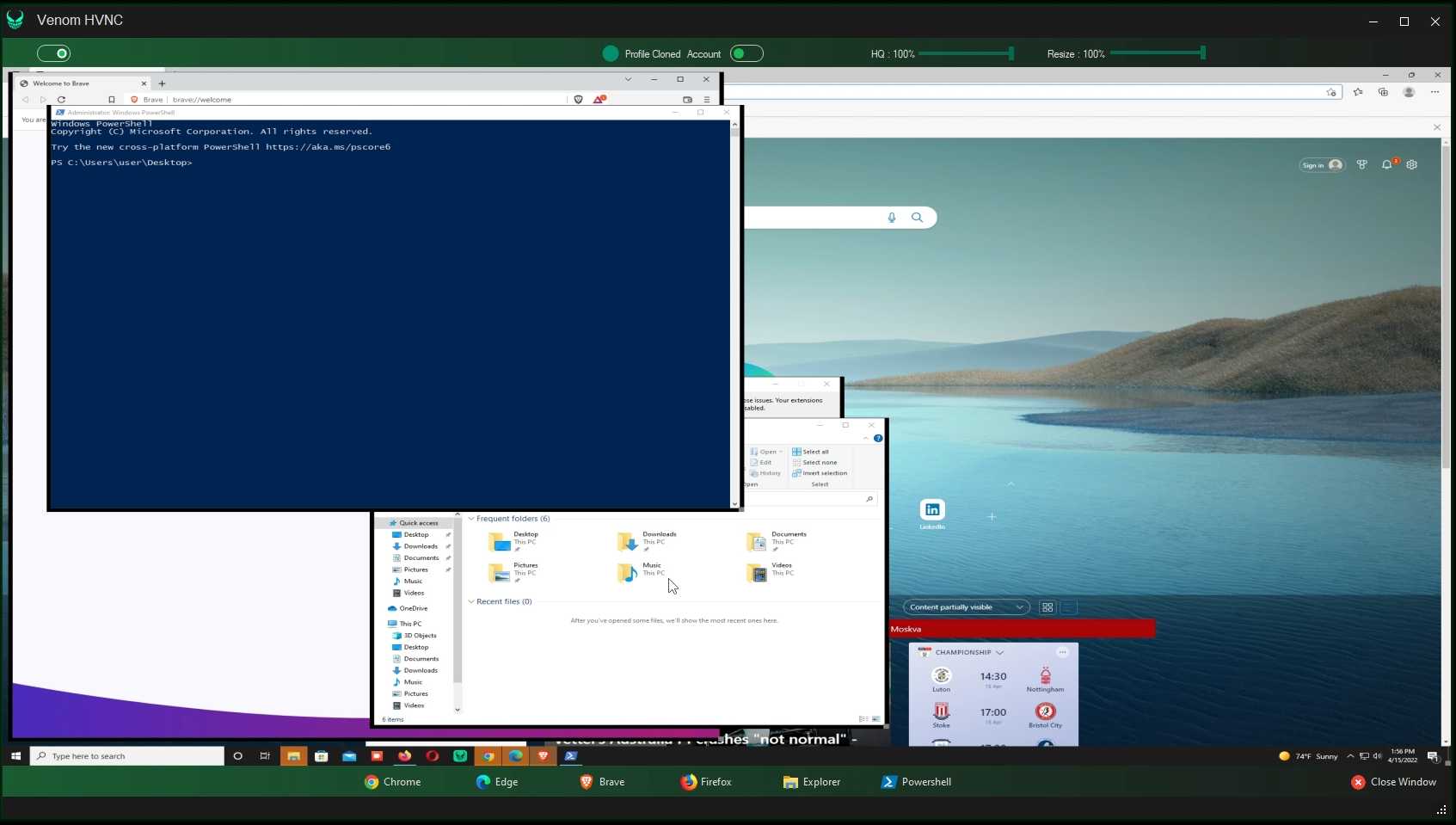Select the Welcome to Brave tab
The width and height of the screenshot is (1456, 825).
point(84,83)
